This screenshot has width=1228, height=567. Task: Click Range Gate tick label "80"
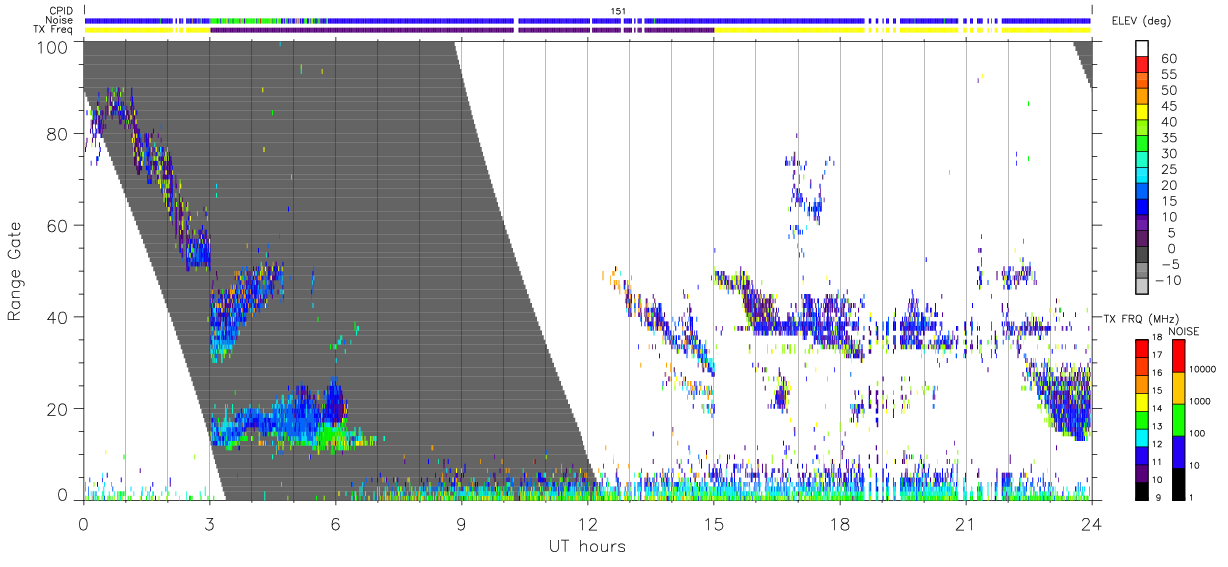58,134
